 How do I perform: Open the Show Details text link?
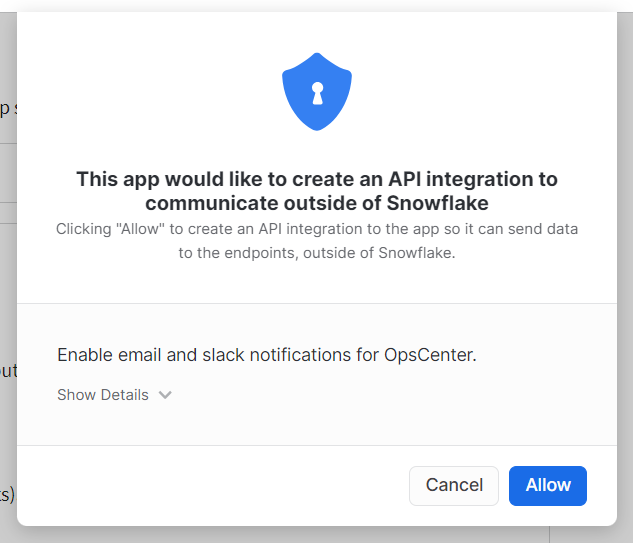[103, 395]
